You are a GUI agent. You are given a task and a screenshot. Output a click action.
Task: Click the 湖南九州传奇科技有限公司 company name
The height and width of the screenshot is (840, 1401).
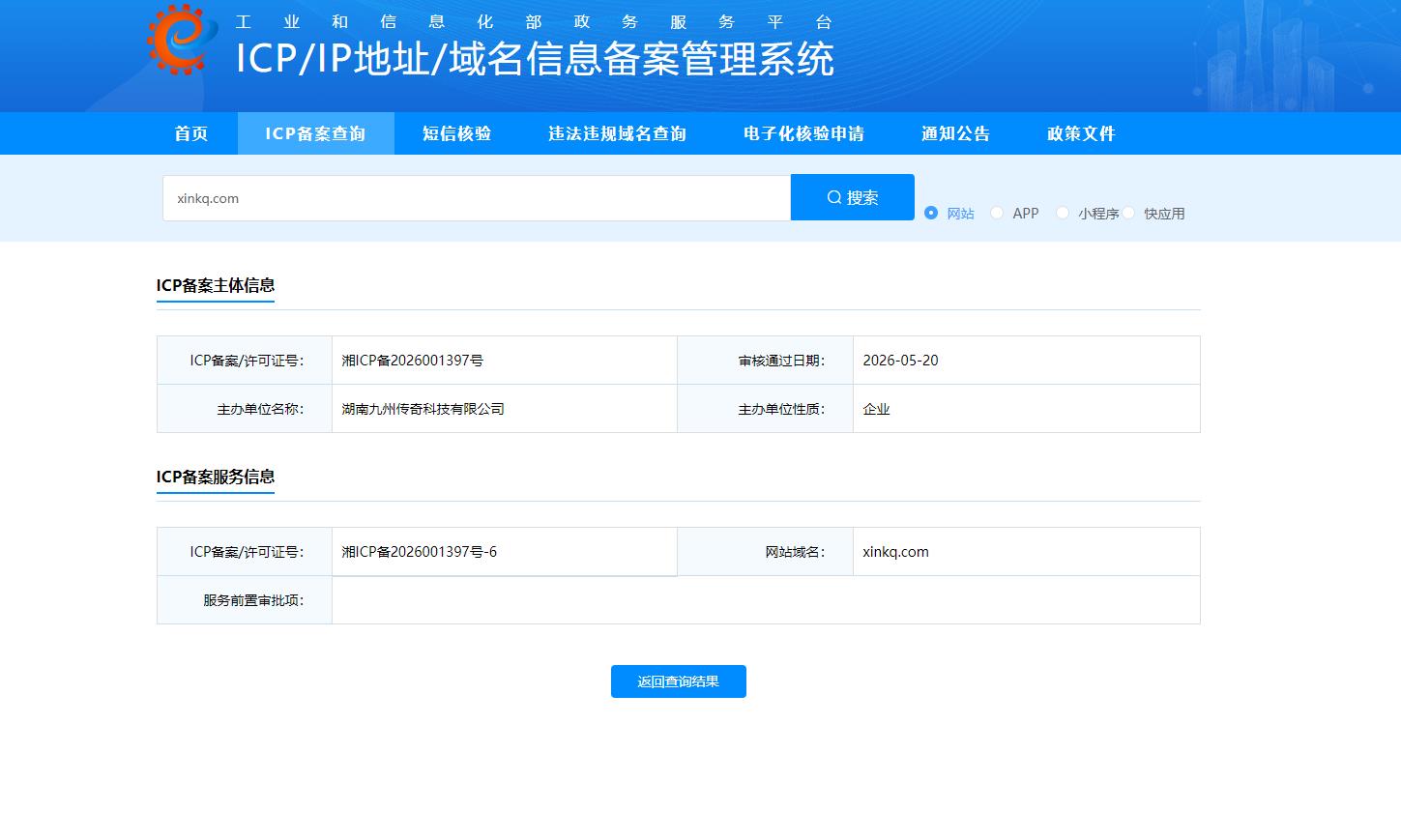pyautogui.click(x=423, y=409)
